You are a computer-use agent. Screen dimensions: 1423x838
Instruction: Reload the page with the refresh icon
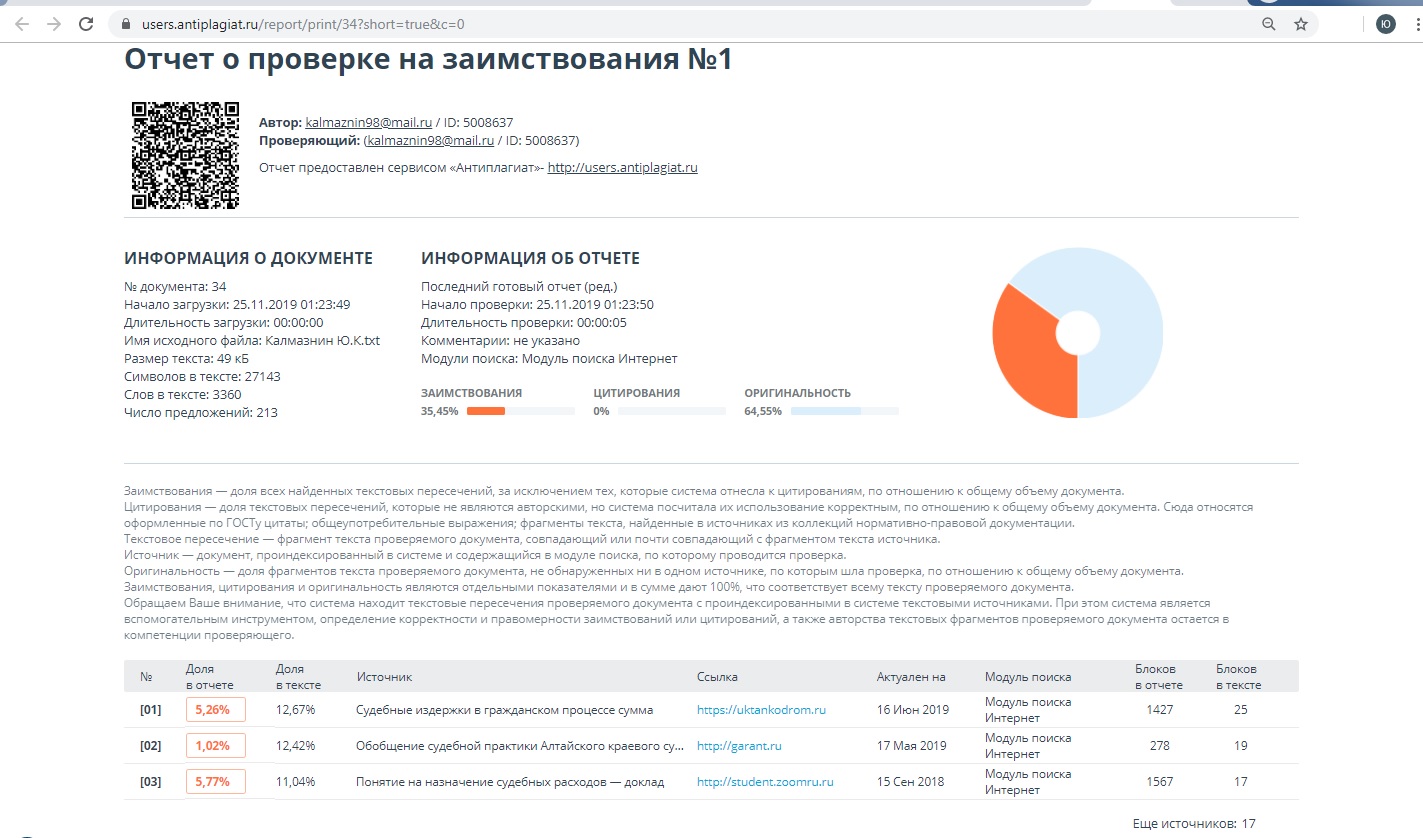(87, 24)
